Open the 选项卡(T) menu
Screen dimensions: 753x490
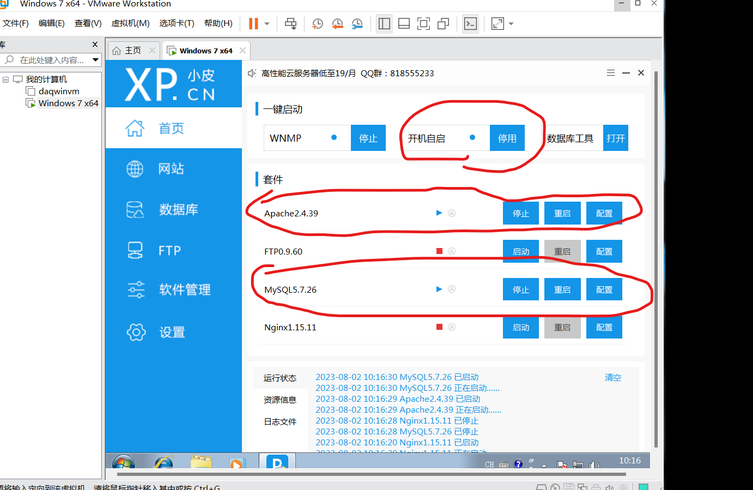pos(177,23)
